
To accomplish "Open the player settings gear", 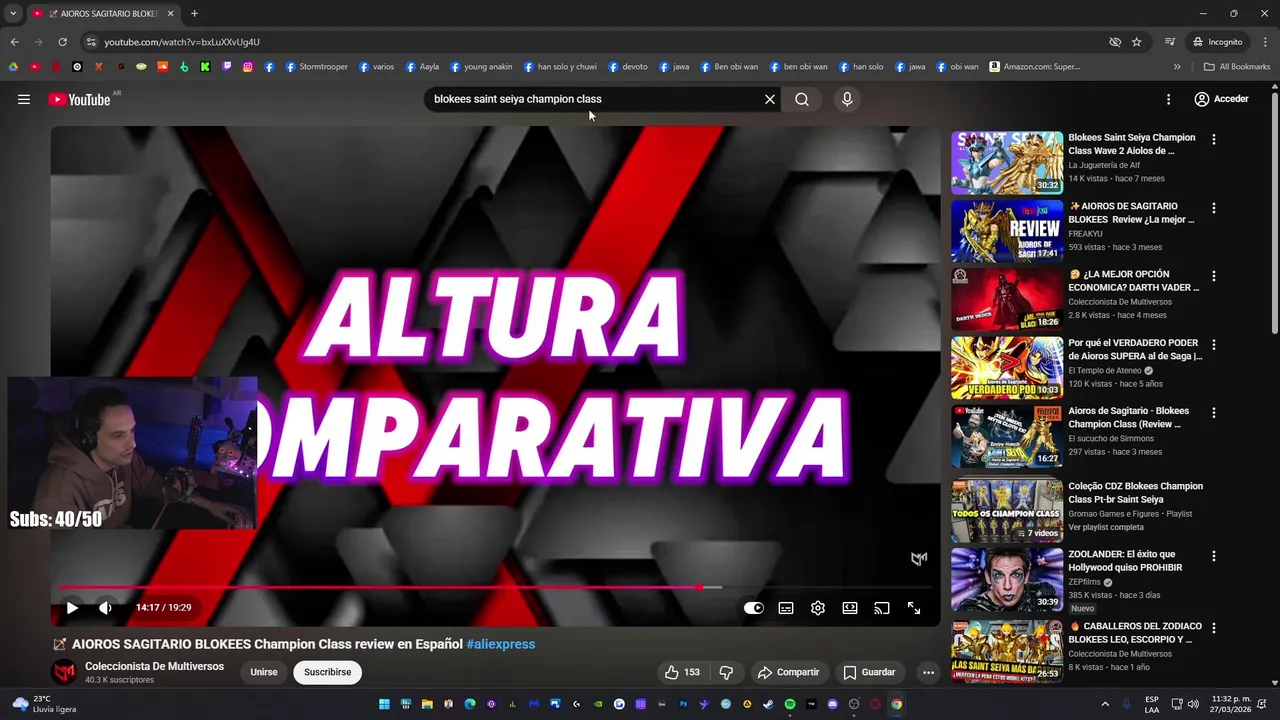I will pos(818,608).
